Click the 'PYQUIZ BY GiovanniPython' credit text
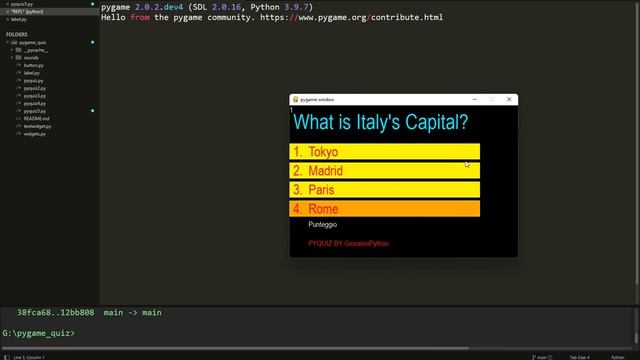The image size is (640, 360). click(x=349, y=244)
